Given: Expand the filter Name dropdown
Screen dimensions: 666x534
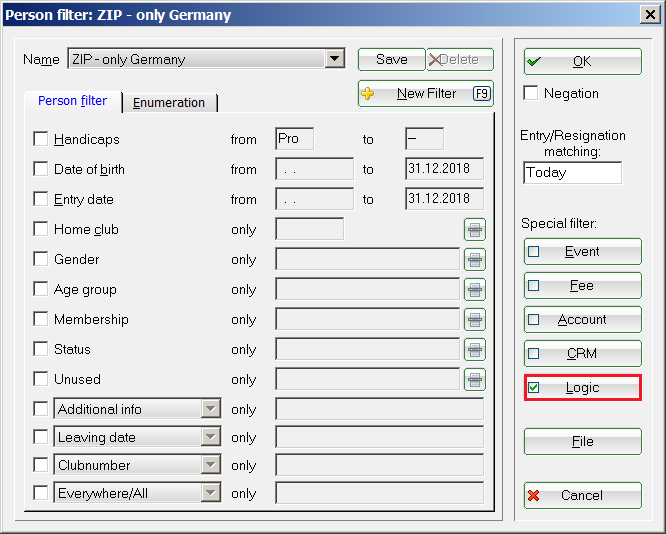Looking at the screenshot, I should click(x=335, y=60).
